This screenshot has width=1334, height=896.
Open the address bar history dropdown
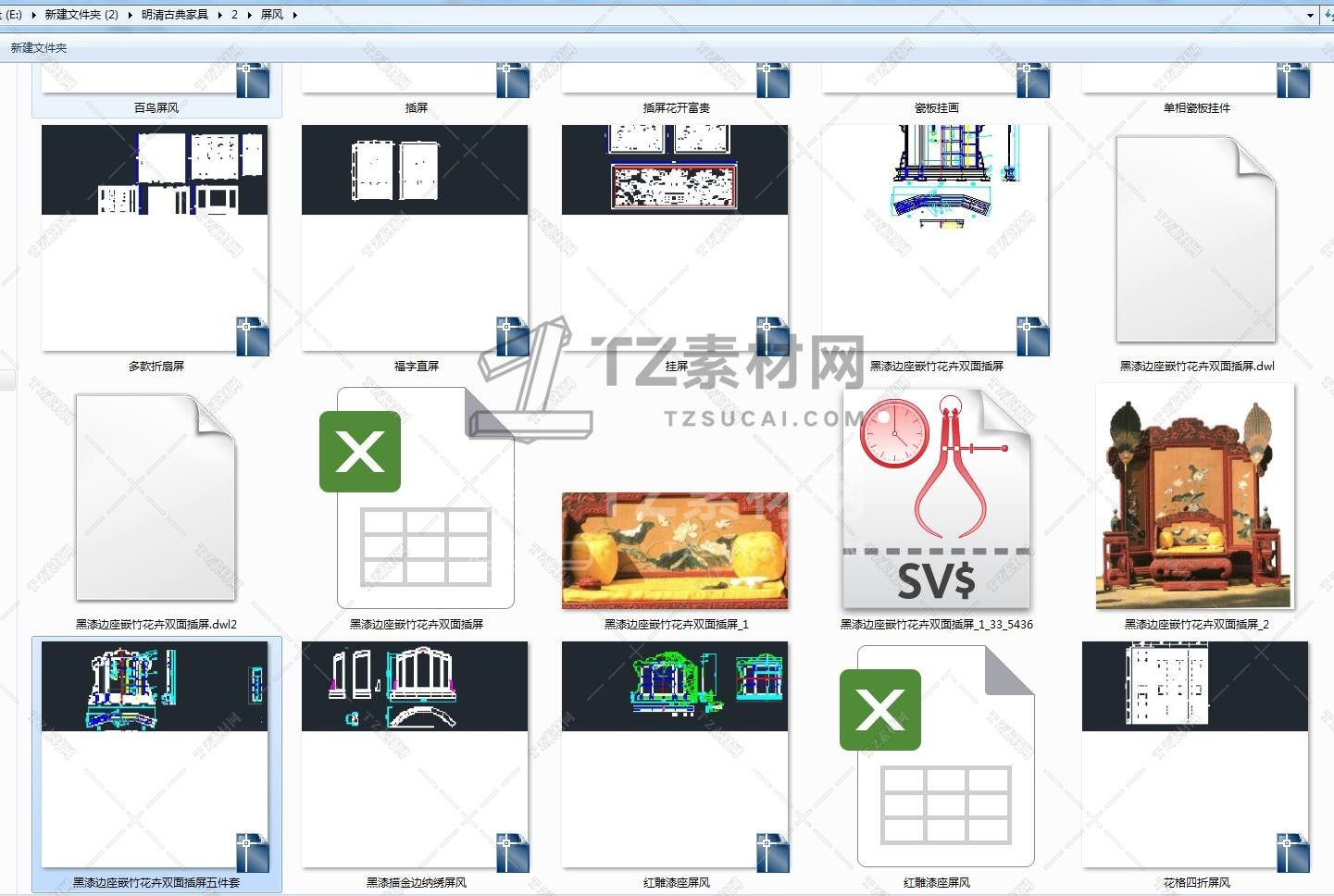(x=1310, y=15)
